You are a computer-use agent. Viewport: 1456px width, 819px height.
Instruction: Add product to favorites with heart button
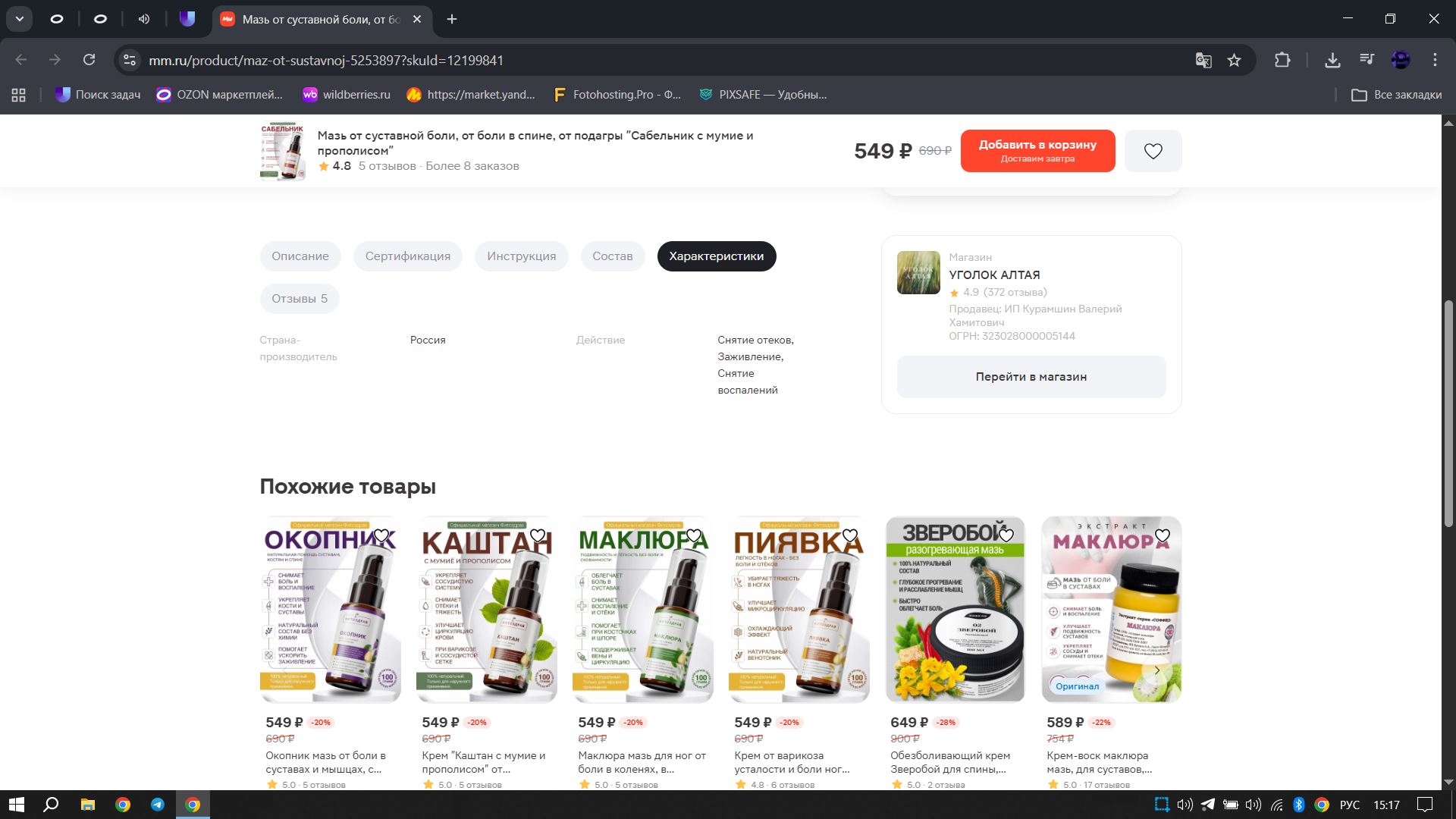1153,151
